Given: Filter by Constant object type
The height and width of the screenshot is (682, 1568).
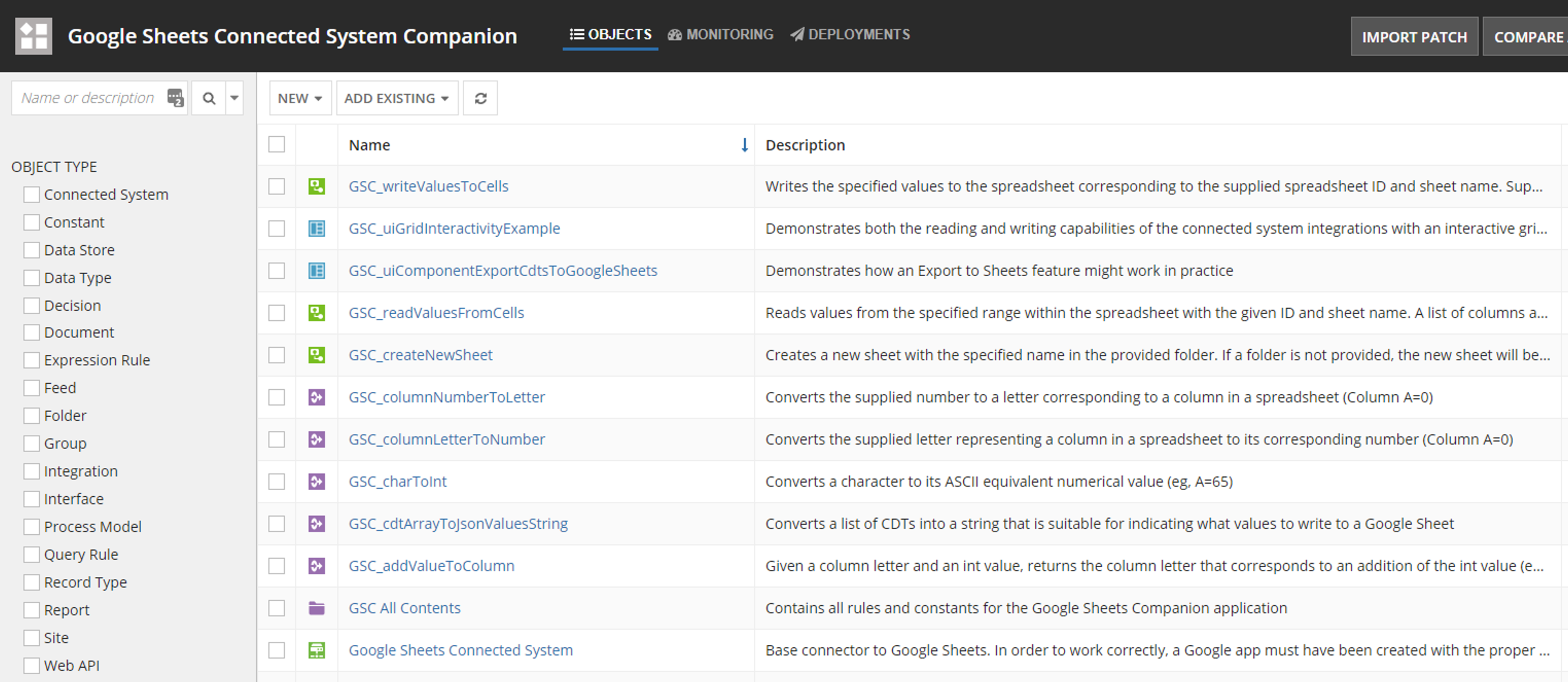Looking at the screenshot, I should click(x=32, y=222).
